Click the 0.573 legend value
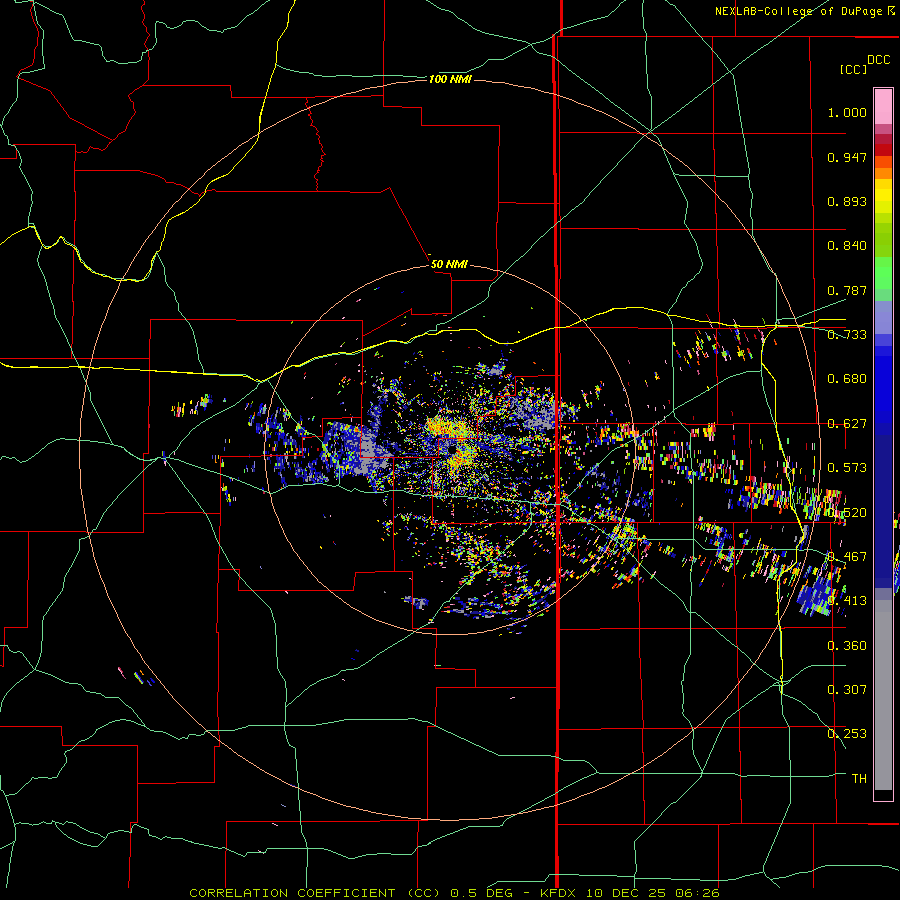The image size is (900, 900). click(847, 468)
